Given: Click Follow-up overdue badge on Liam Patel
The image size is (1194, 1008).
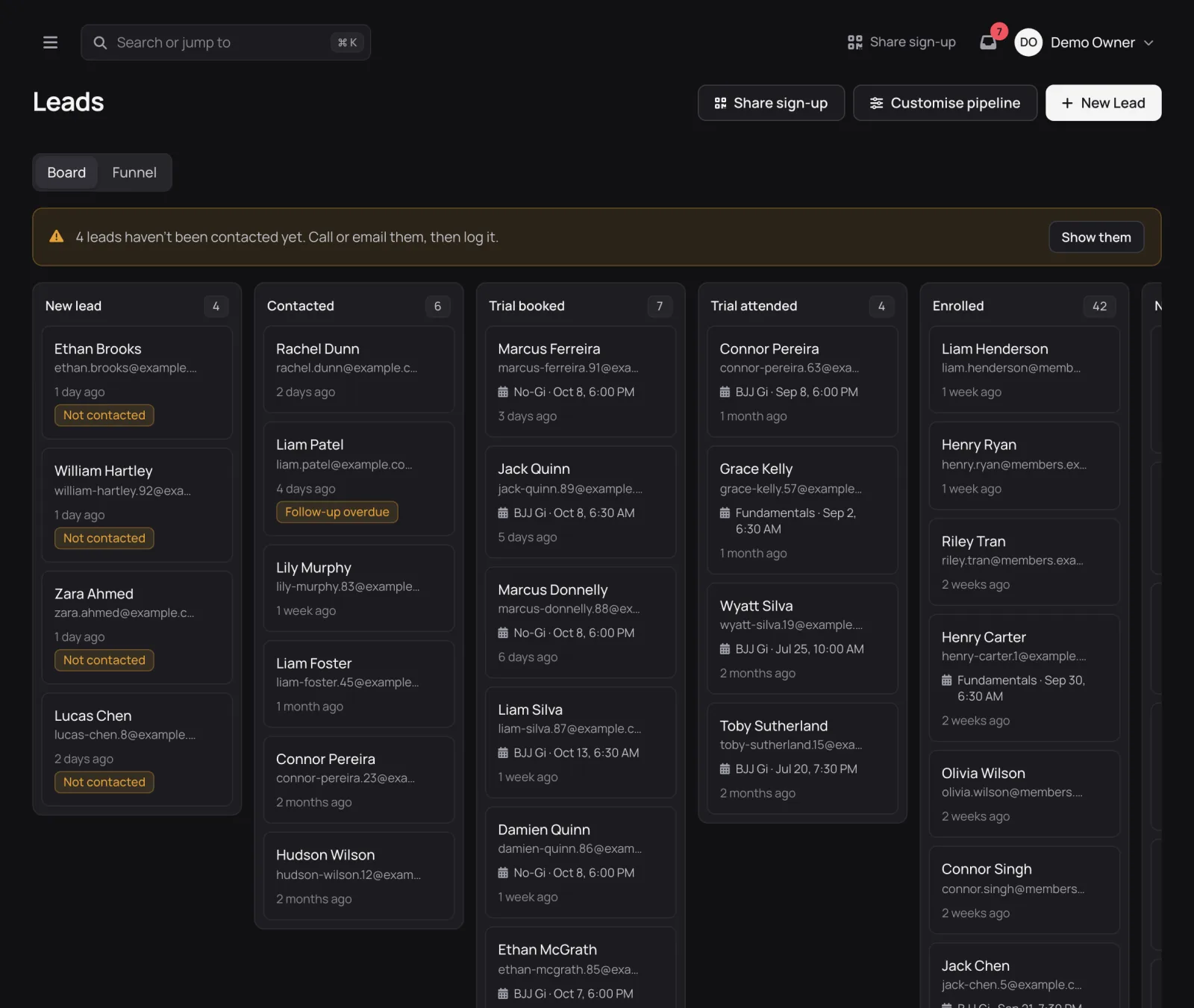Looking at the screenshot, I should pos(337,512).
